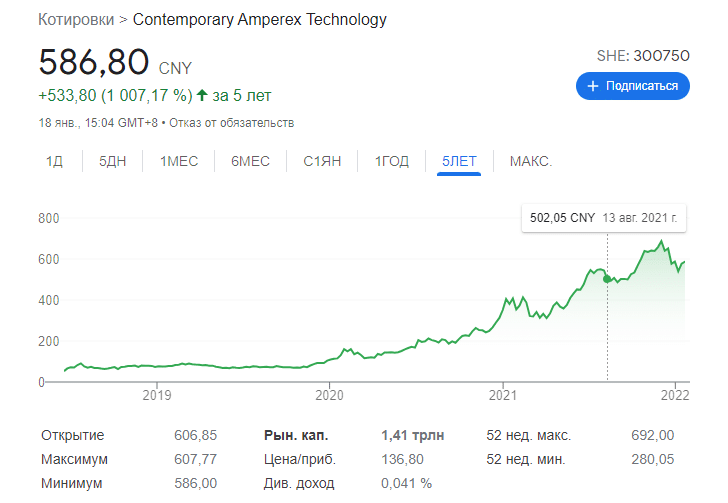Image resolution: width=728 pixels, height=503 pixels.
Task: Switch to the 5ДН tab
Action: 113,161
